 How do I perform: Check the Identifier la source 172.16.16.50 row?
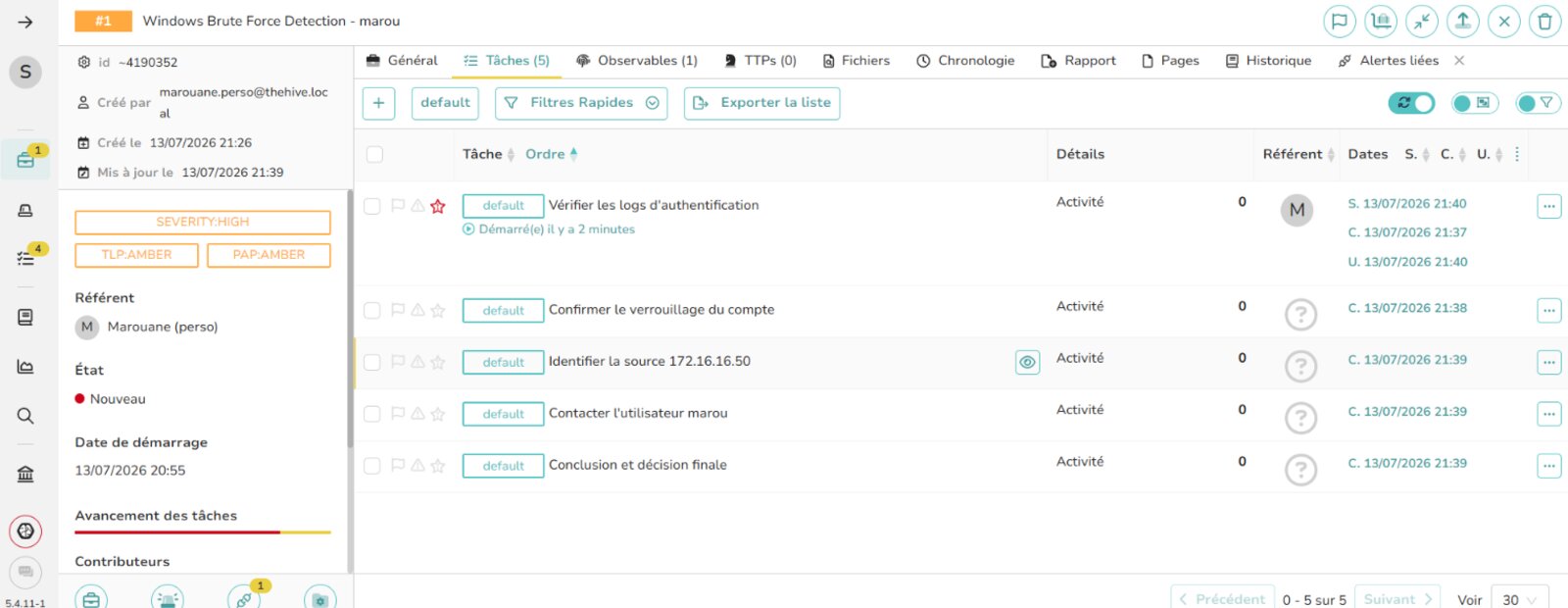[371, 362]
